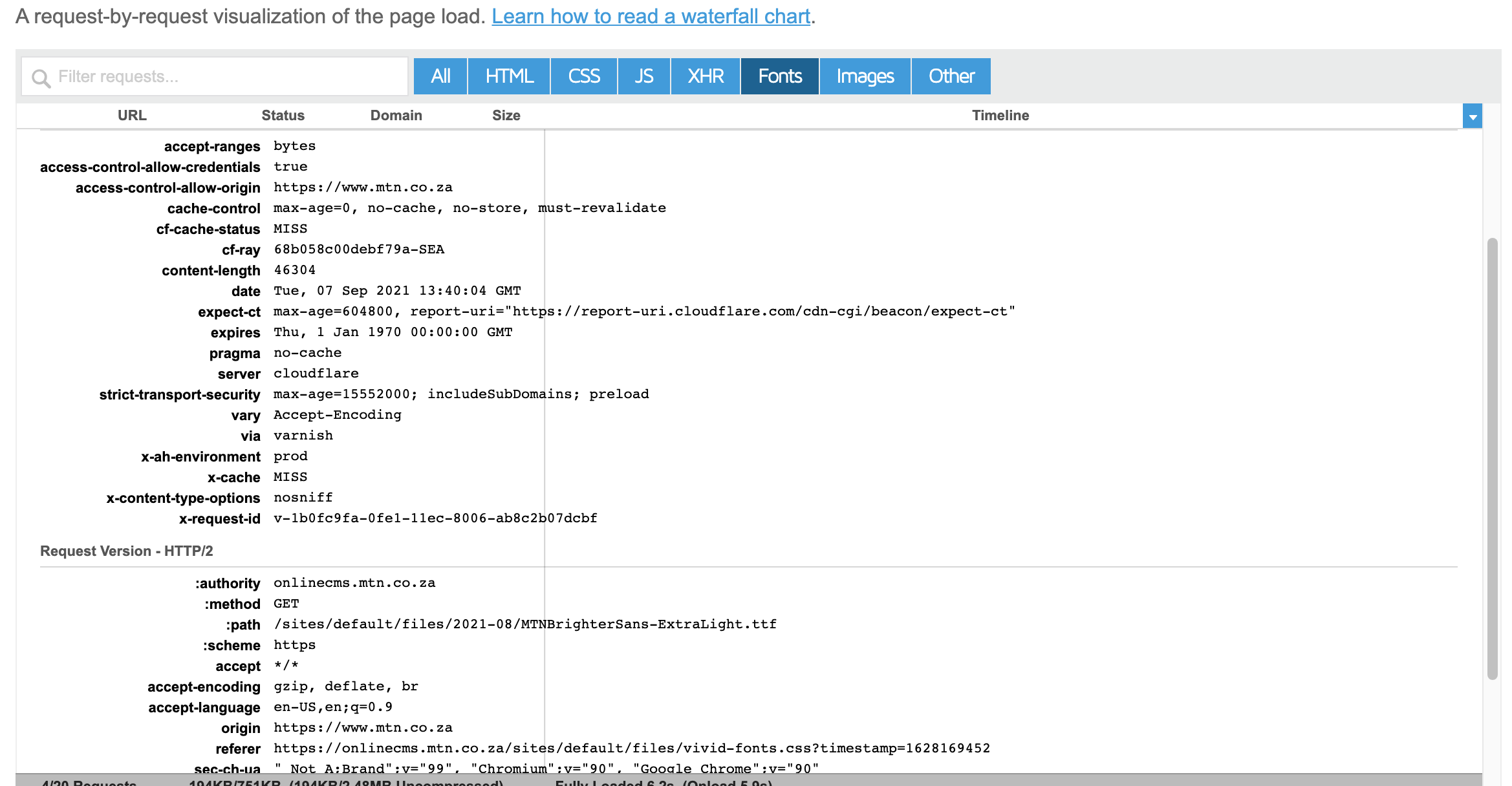The height and width of the screenshot is (786, 1512).
Task: Switch to the XHR filter
Action: tap(705, 76)
